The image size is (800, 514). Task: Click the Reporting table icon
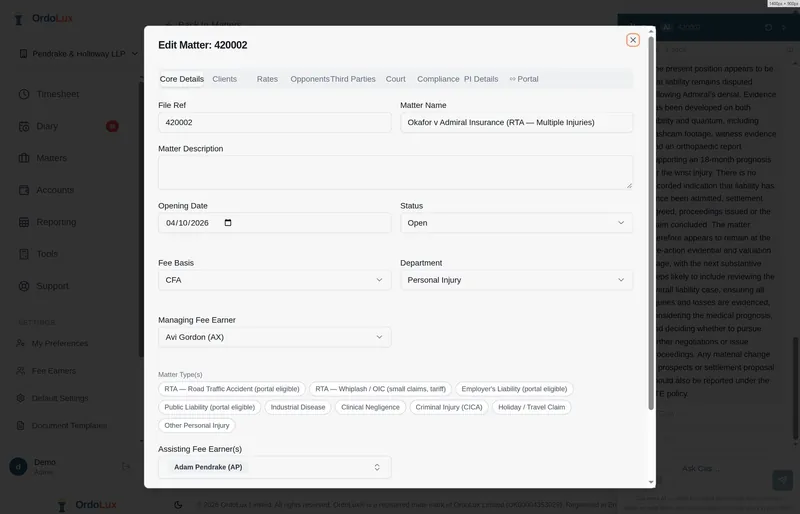point(24,222)
